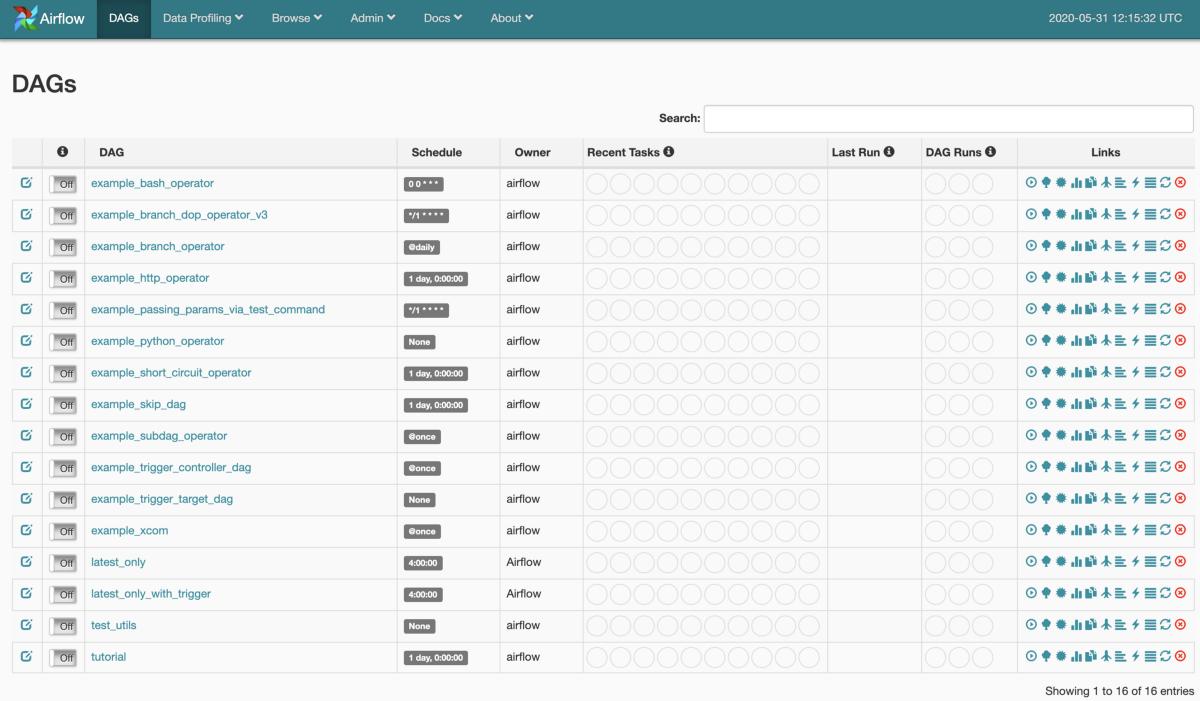
Task: Open Graph View for example_http_operator
Action: tap(1061, 278)
